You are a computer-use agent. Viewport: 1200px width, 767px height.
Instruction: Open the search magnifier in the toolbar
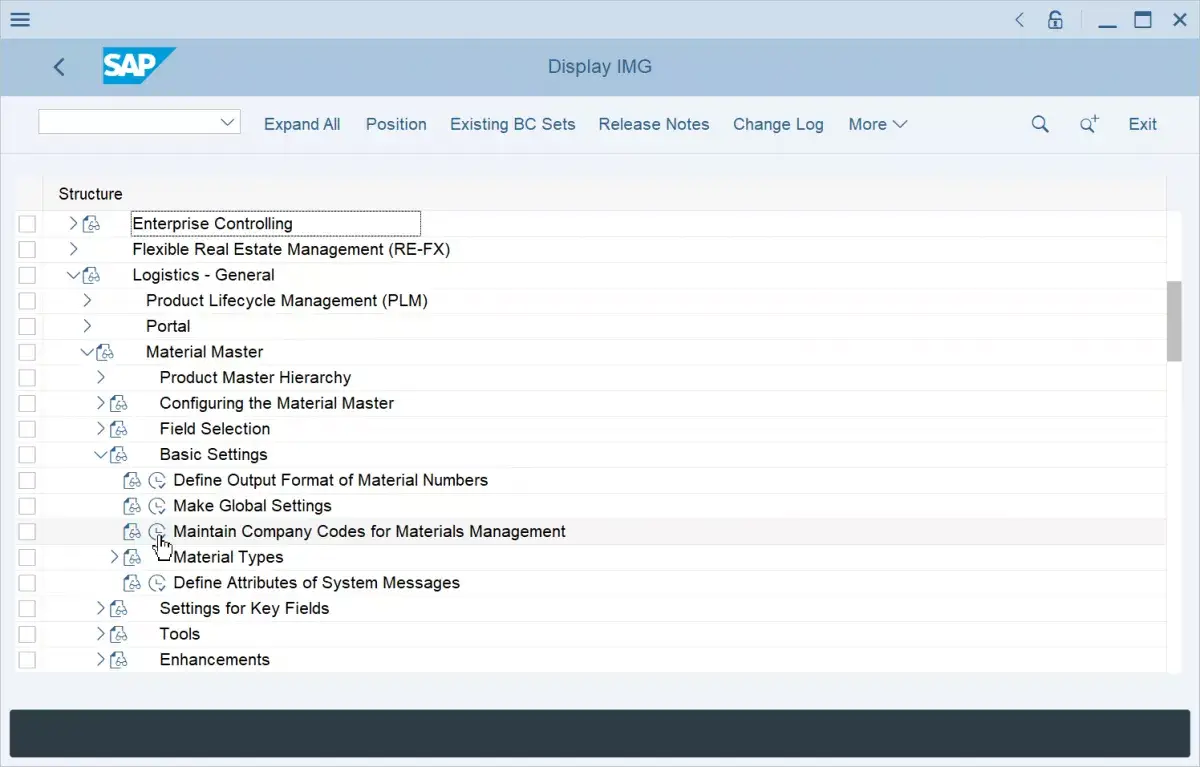click(1040, 124)
